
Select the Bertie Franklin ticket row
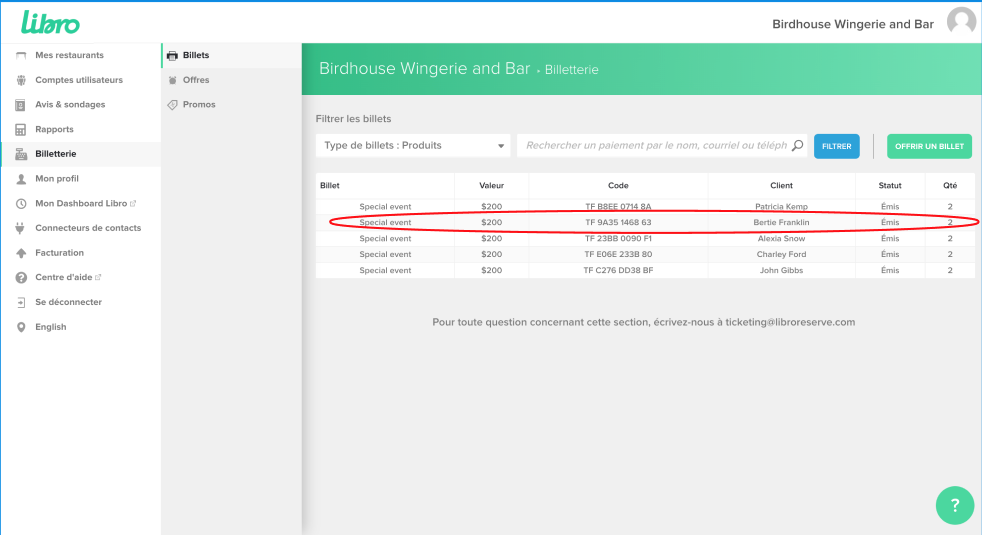point(645,222)
